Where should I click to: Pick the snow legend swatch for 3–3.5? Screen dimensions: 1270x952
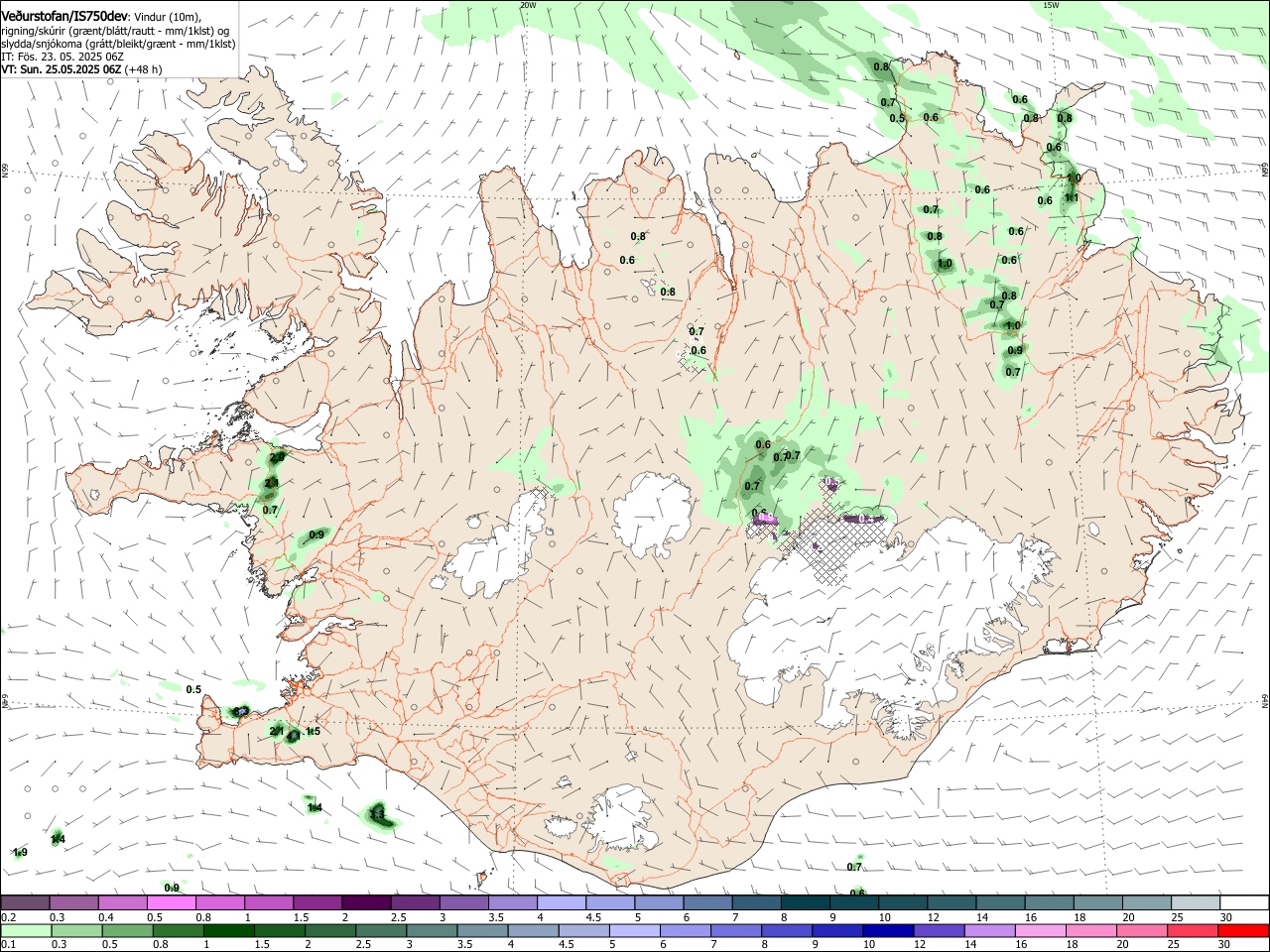point(464,902)
